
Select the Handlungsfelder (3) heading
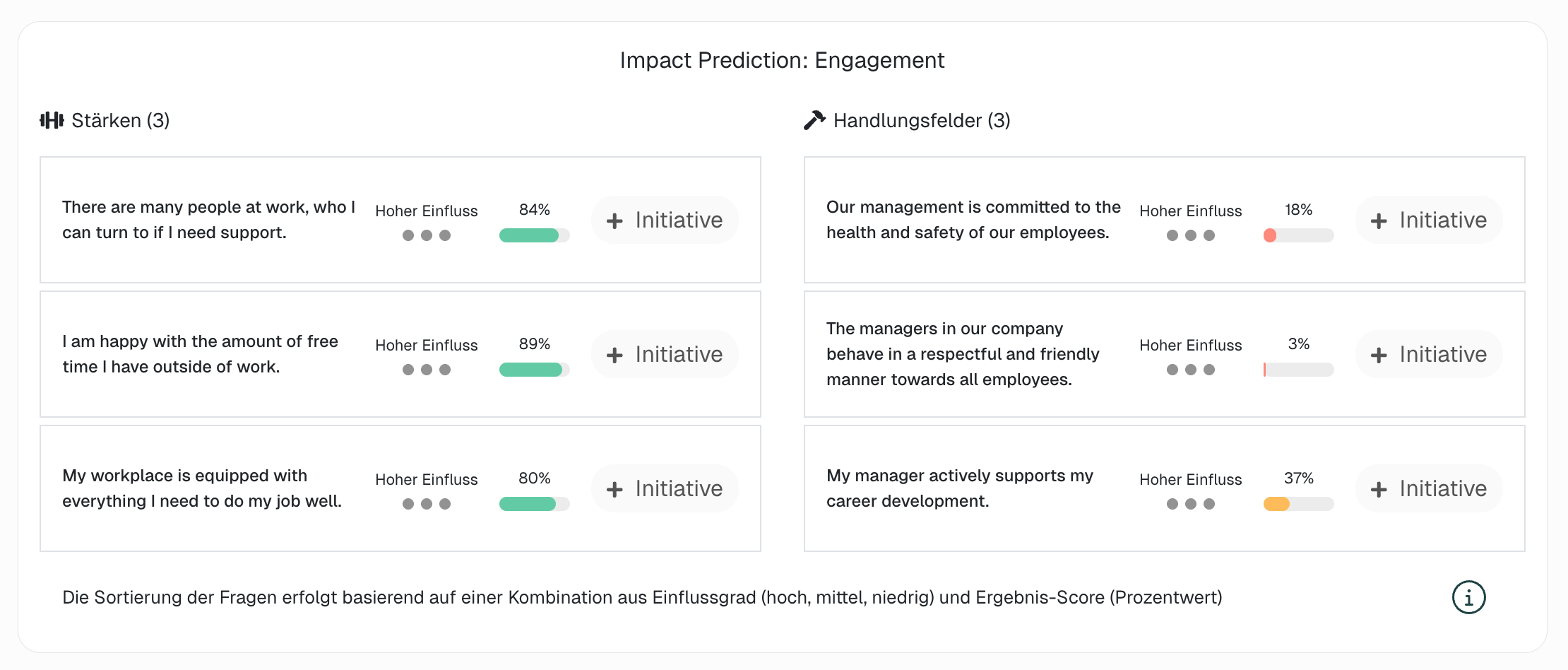[921, 120]
